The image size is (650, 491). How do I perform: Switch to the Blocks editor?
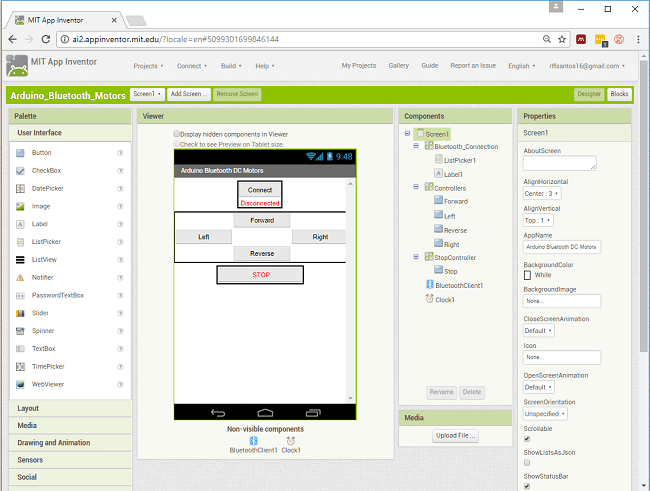point(619,94)
